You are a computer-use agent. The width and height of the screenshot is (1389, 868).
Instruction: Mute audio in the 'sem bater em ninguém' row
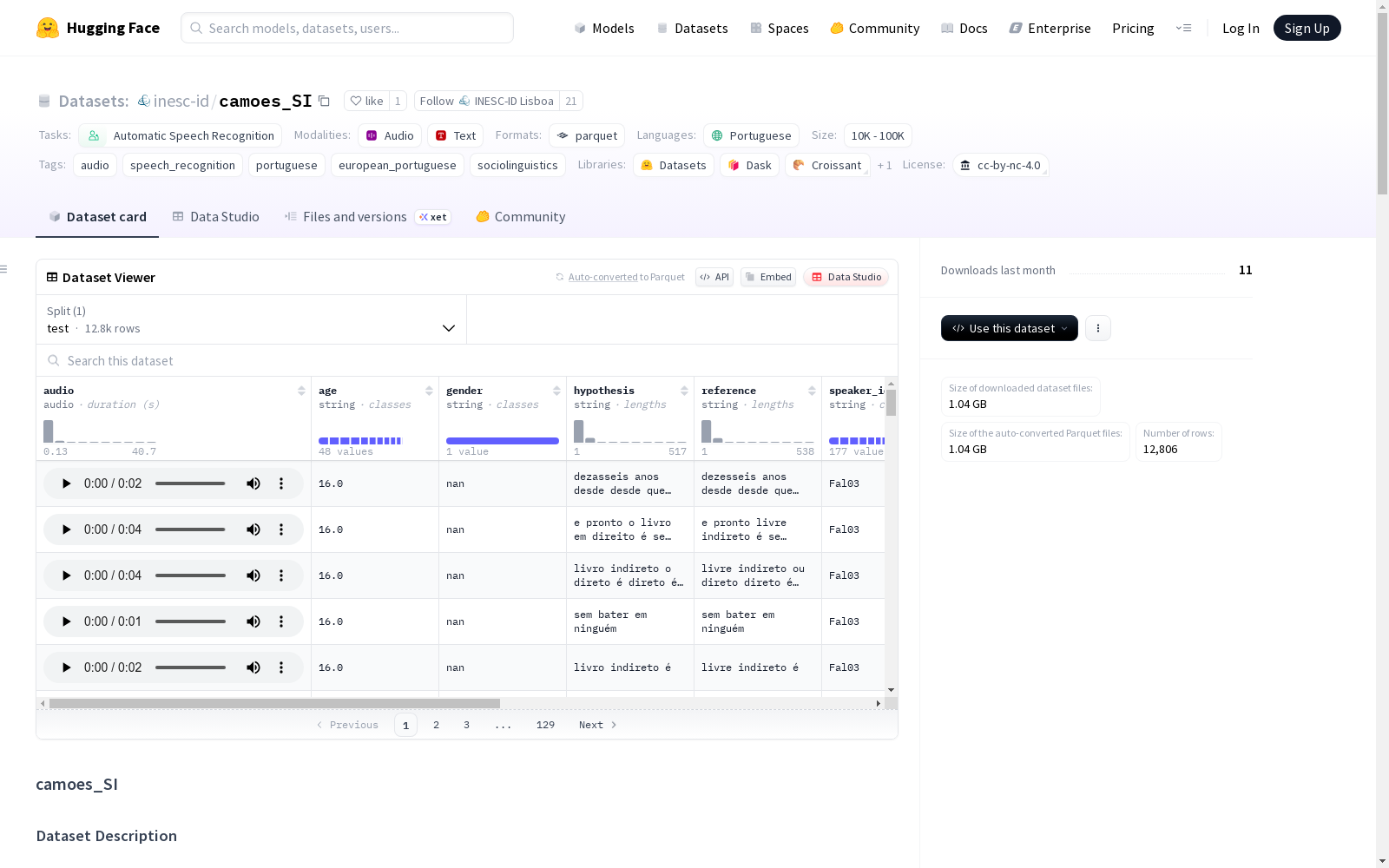pos(253,621)
